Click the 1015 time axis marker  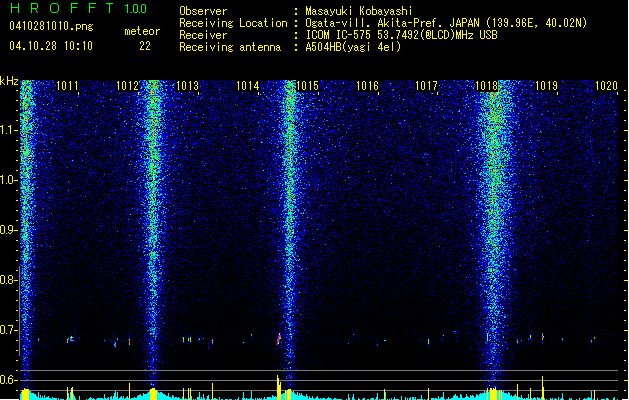point(307,86)
